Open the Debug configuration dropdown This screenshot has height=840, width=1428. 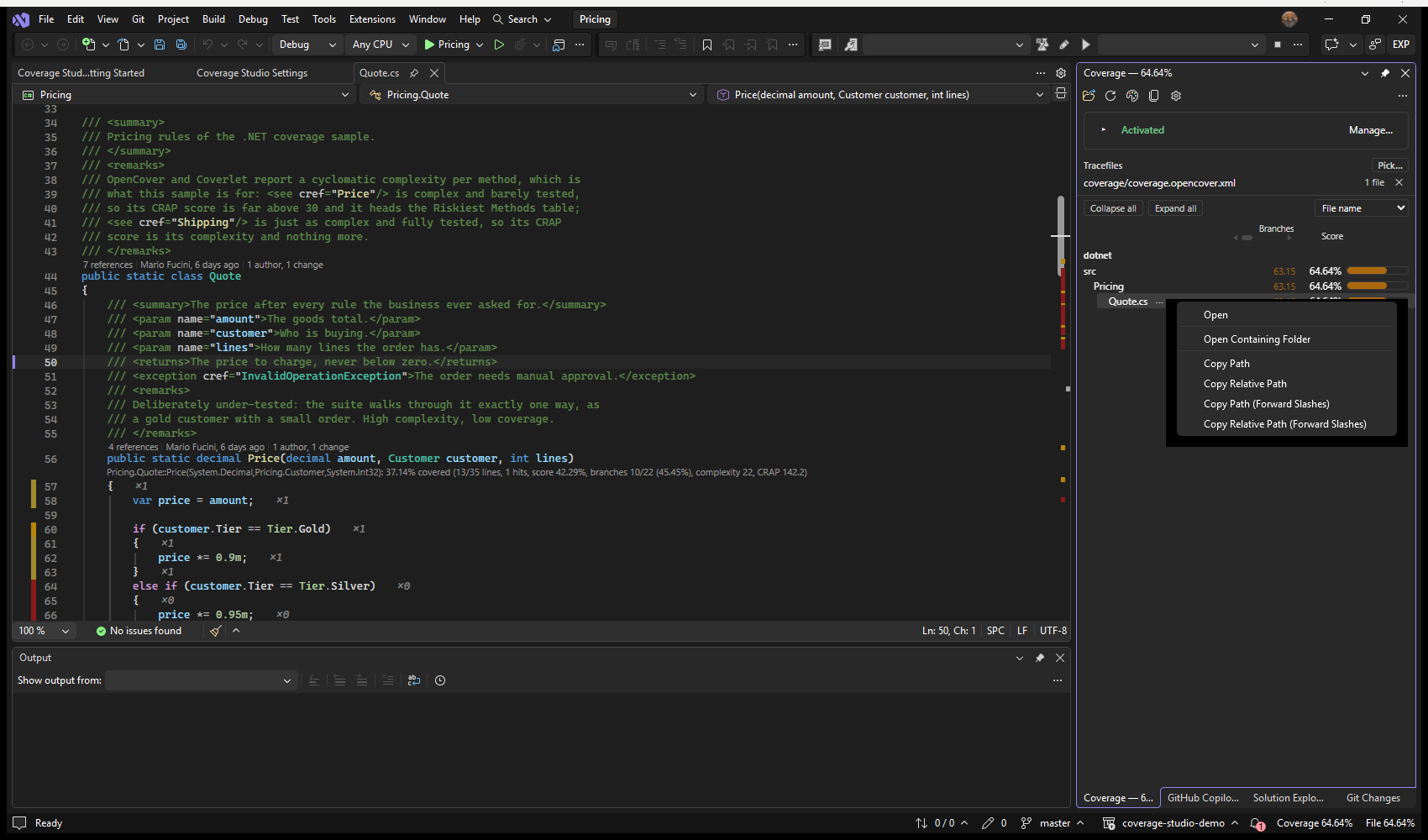(307, 45)
